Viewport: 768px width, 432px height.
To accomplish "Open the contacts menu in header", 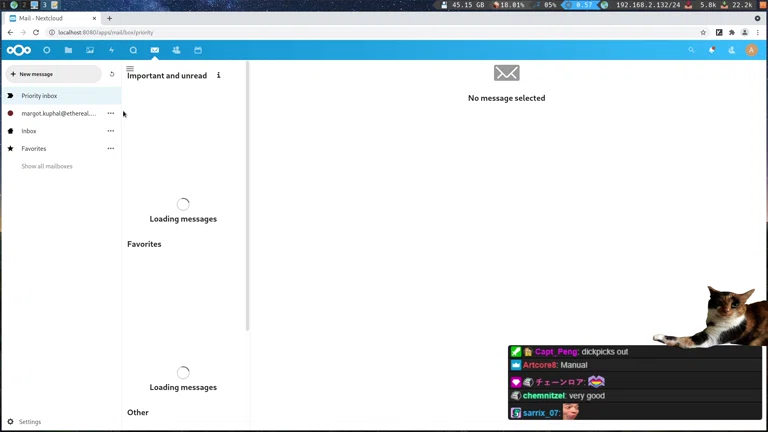I will click(x=731, y=50).
